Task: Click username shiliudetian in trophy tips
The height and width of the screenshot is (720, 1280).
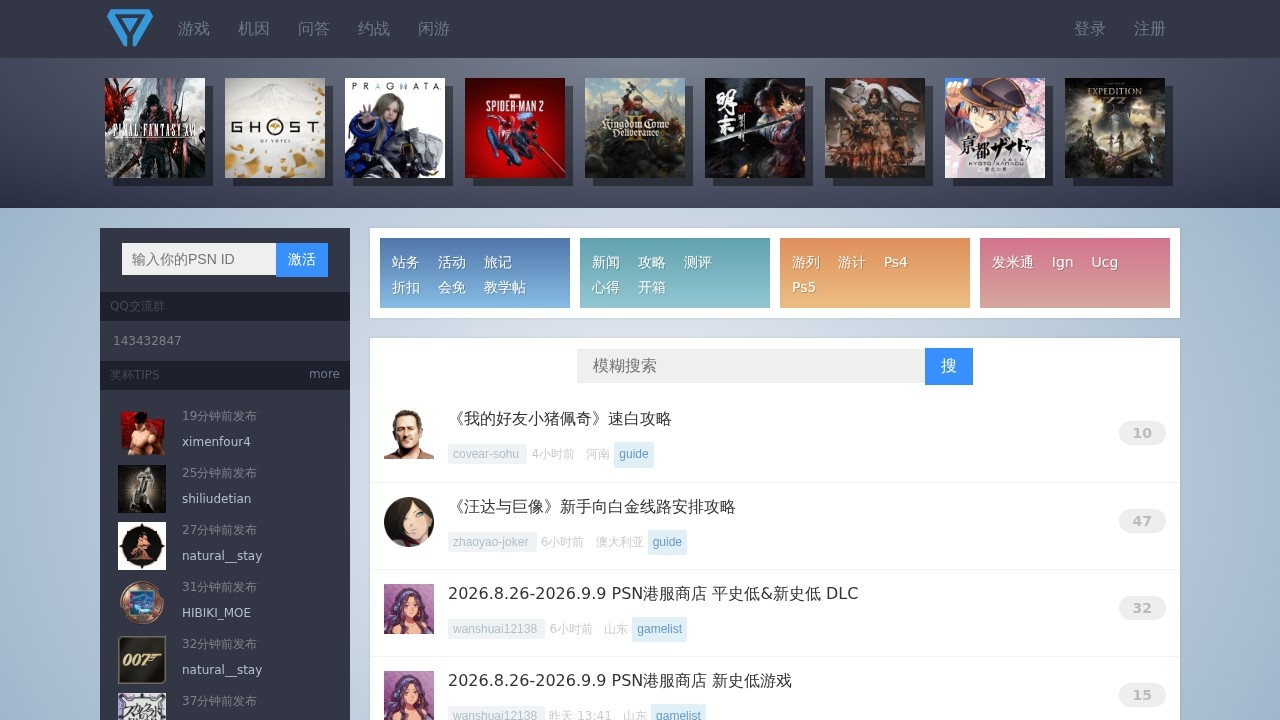Action: (x=217, y=499)
